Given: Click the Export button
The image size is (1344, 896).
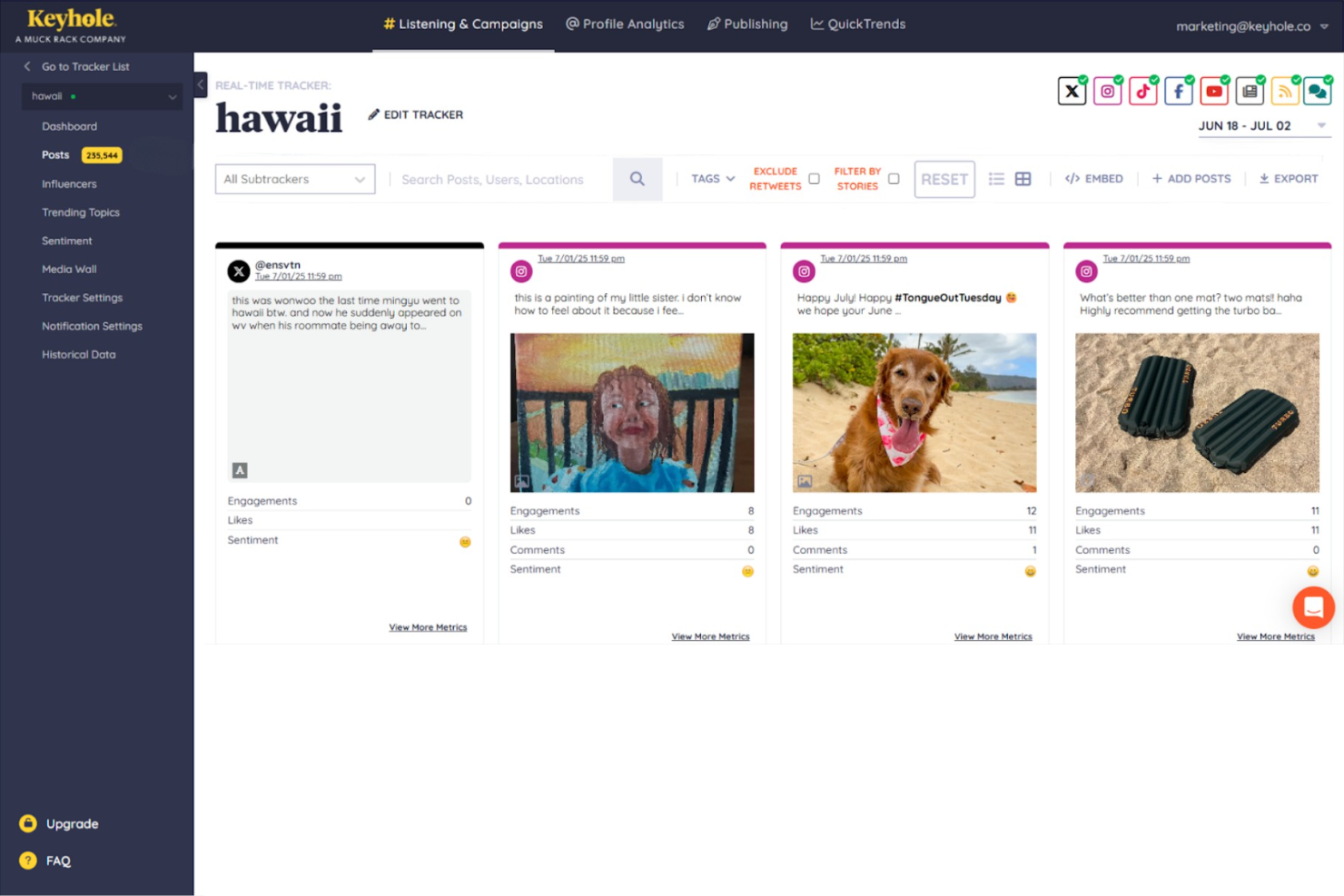Looking at the screenshot, I should coord(1289,179).
